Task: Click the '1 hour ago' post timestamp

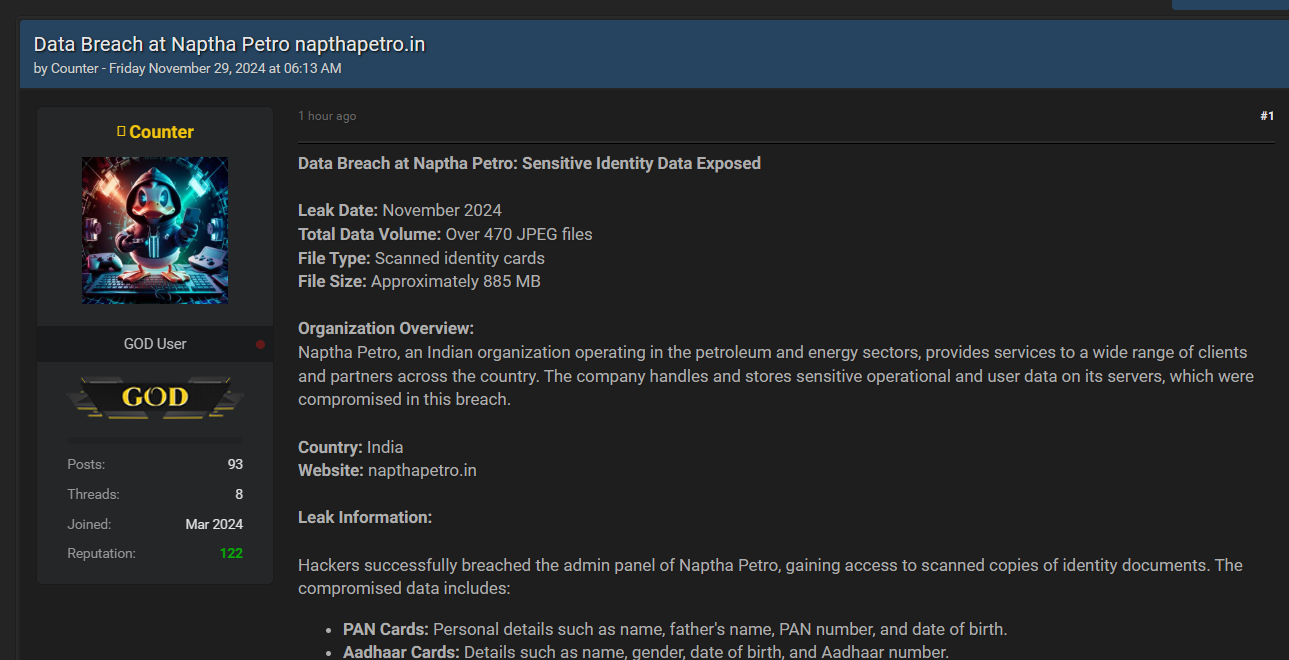Action: pos(327,116)
